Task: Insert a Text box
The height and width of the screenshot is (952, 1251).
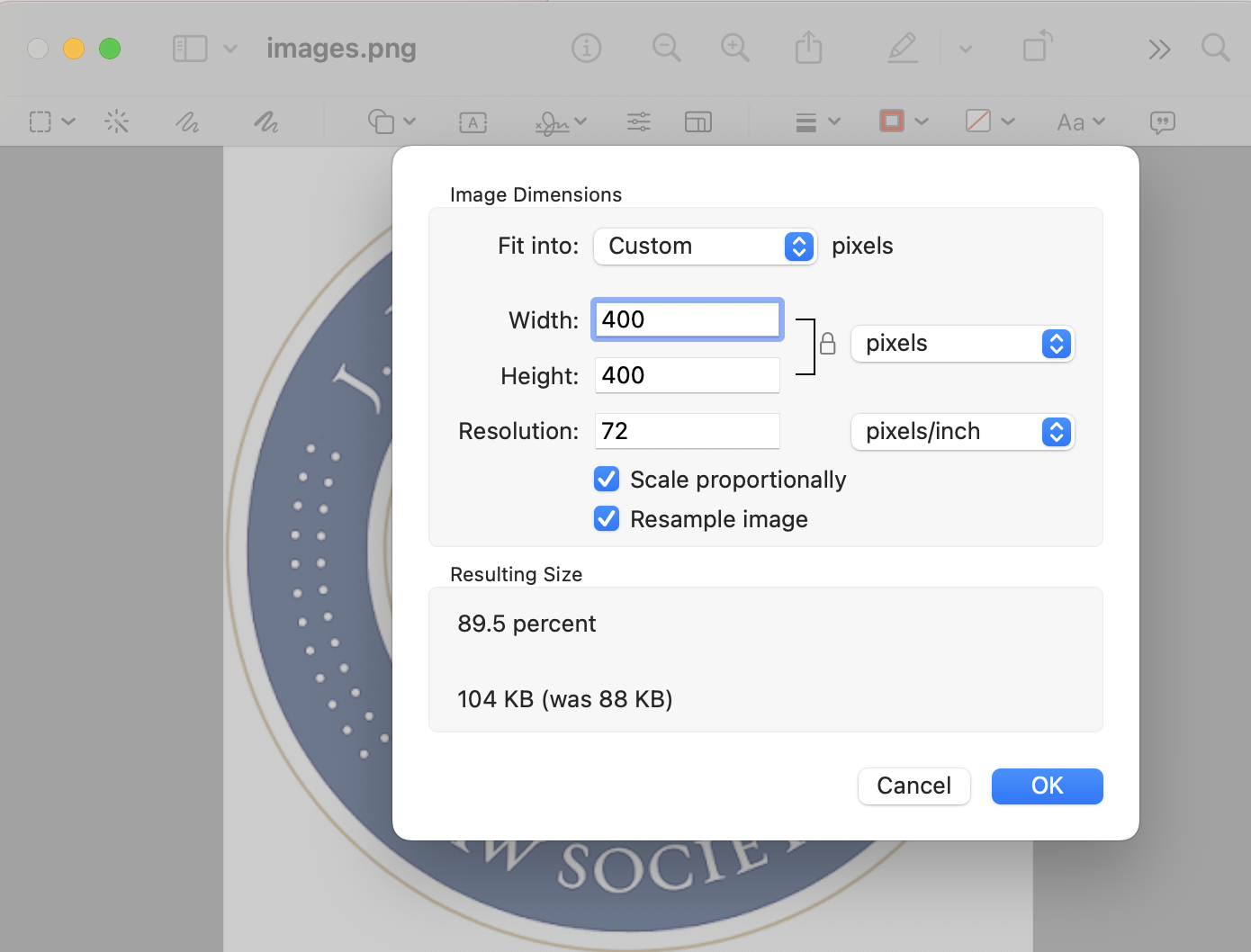Action: [x=473, y=122]
